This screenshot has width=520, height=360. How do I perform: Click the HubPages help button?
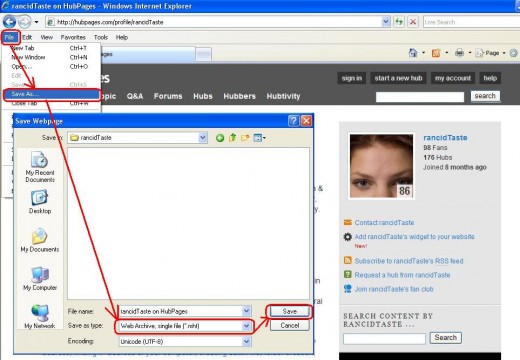pyautogui.click(x=490, y=78)
